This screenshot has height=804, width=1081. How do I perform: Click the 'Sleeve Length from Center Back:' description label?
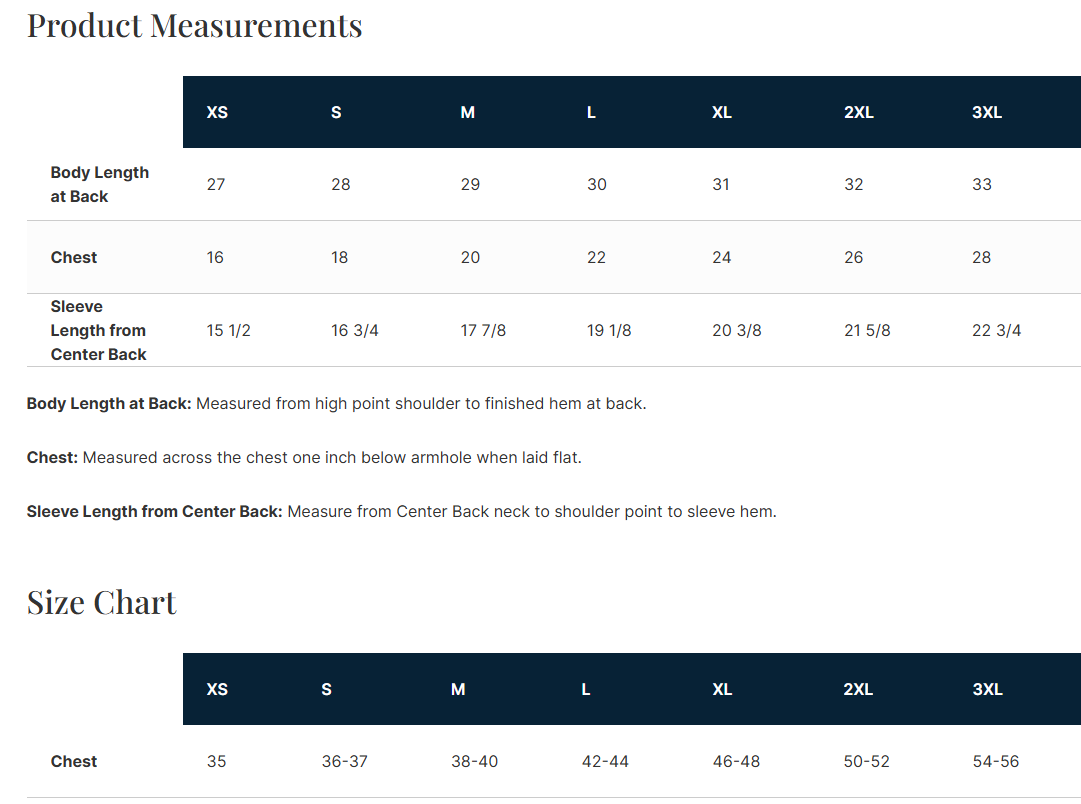pyautogui.click(x=154, y=512)
